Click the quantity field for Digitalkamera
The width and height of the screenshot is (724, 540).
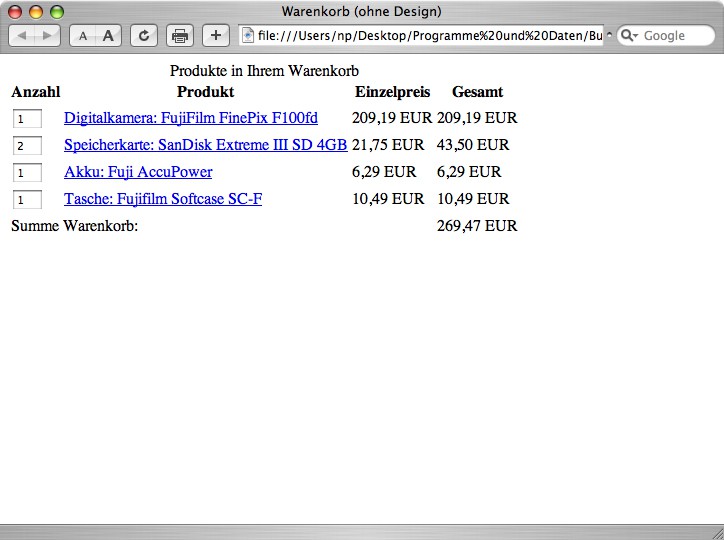click(27, 119)
